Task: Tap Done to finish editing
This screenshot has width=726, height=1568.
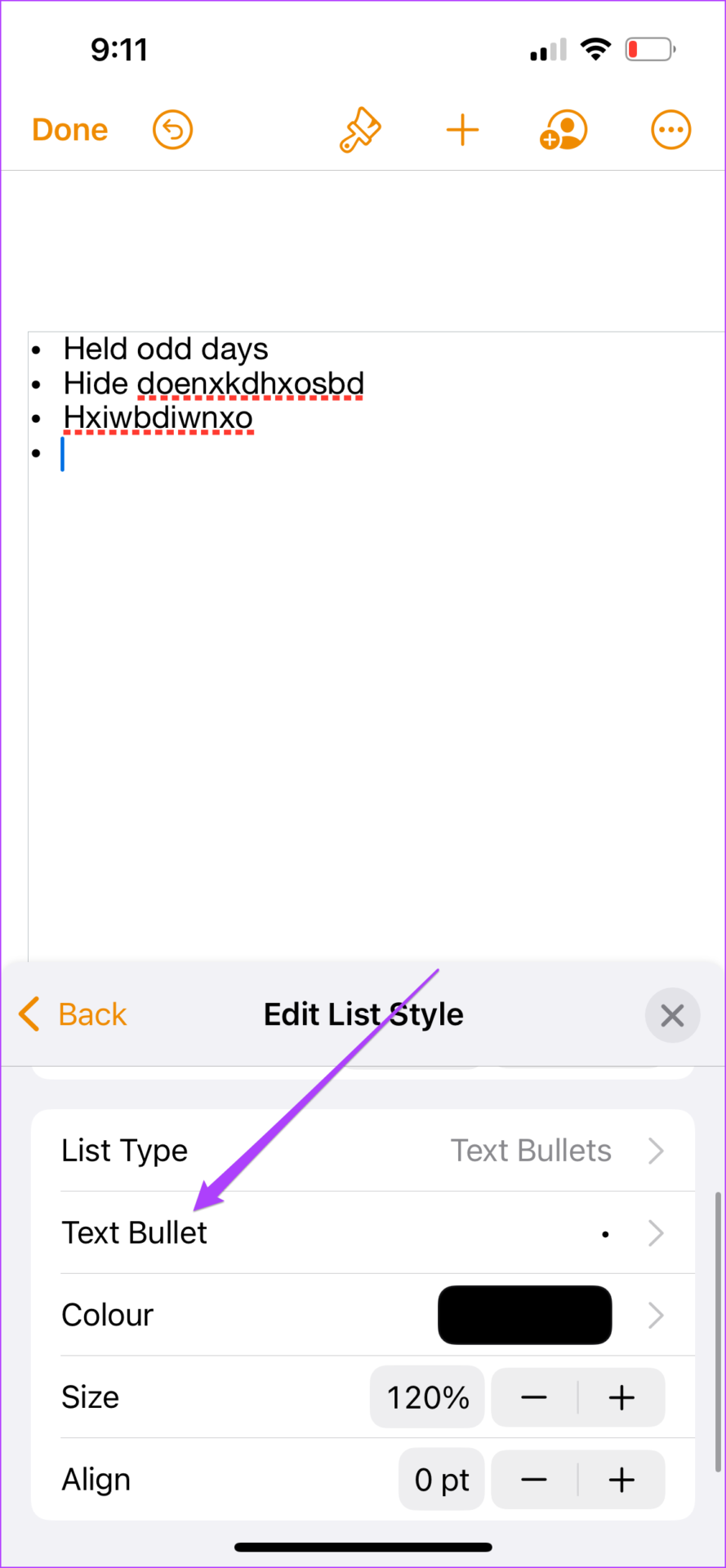Action: pos(70,130)
